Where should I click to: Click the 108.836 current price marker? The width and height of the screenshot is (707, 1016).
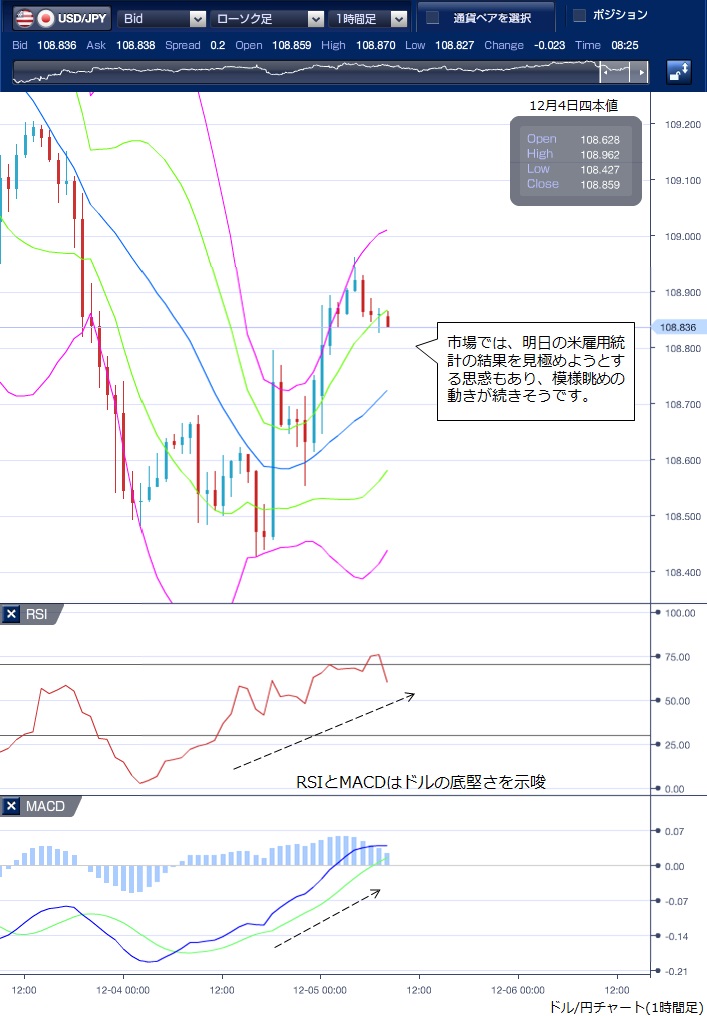678,327
